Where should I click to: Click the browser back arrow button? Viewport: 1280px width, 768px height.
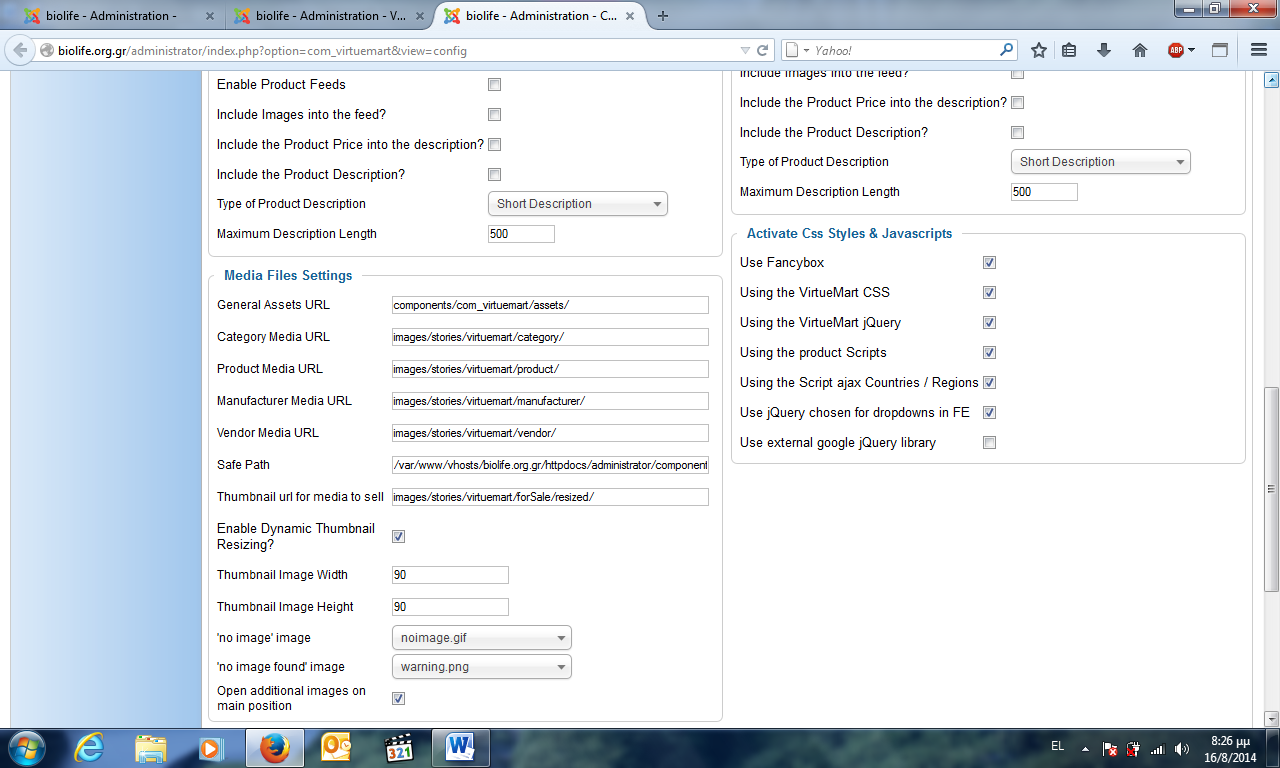(20, 50)
